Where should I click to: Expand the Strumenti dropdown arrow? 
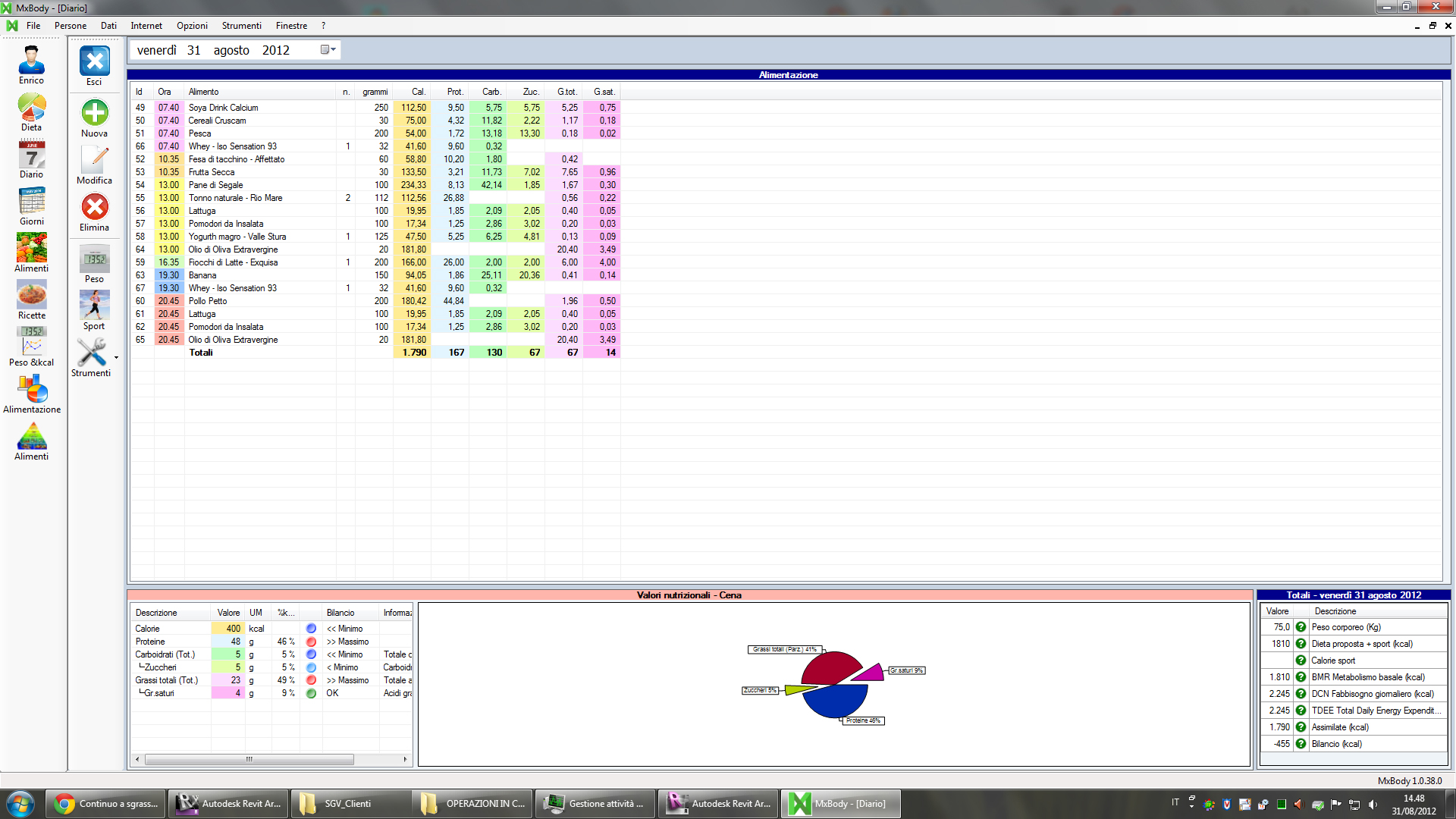click(116, 357)
